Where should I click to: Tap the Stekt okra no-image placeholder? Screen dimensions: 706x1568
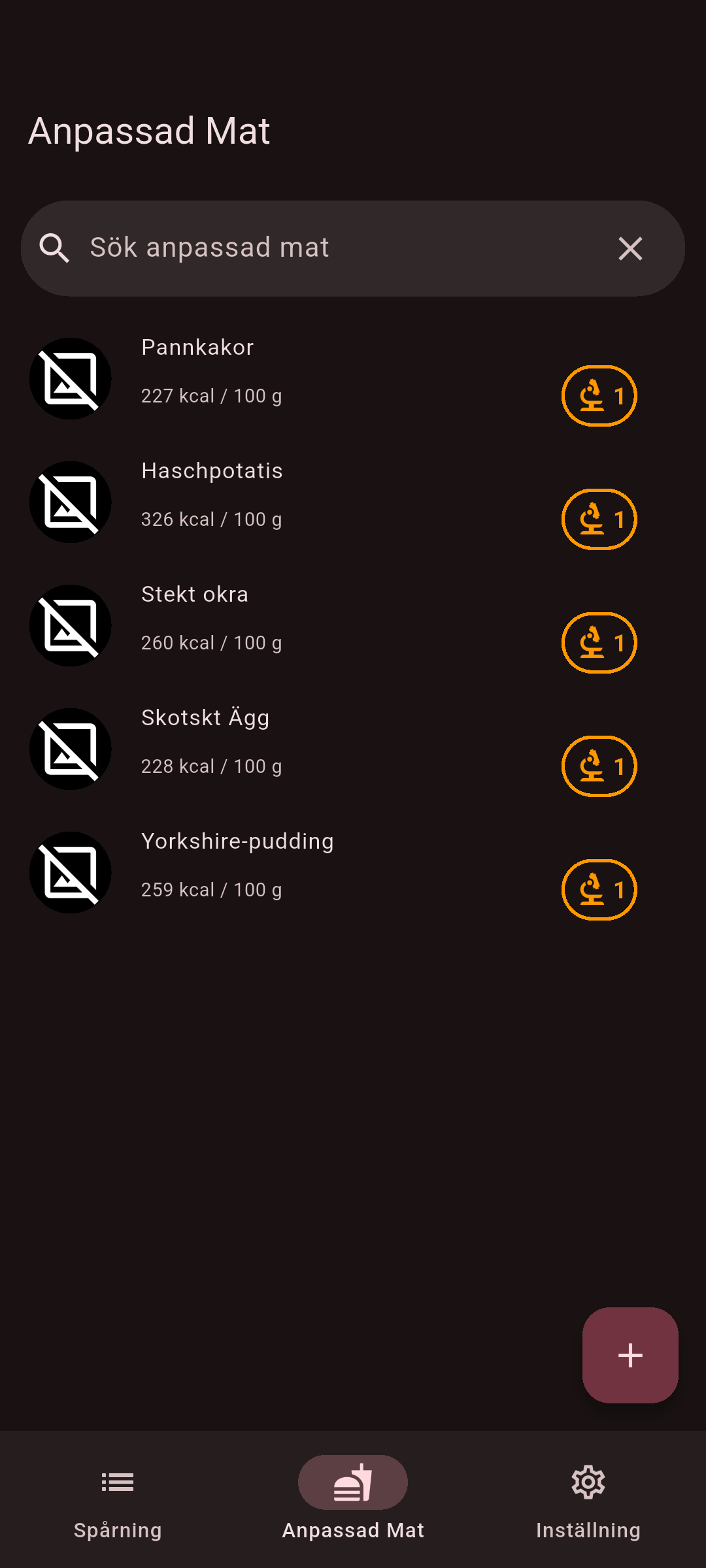click(x=71, y=626)
